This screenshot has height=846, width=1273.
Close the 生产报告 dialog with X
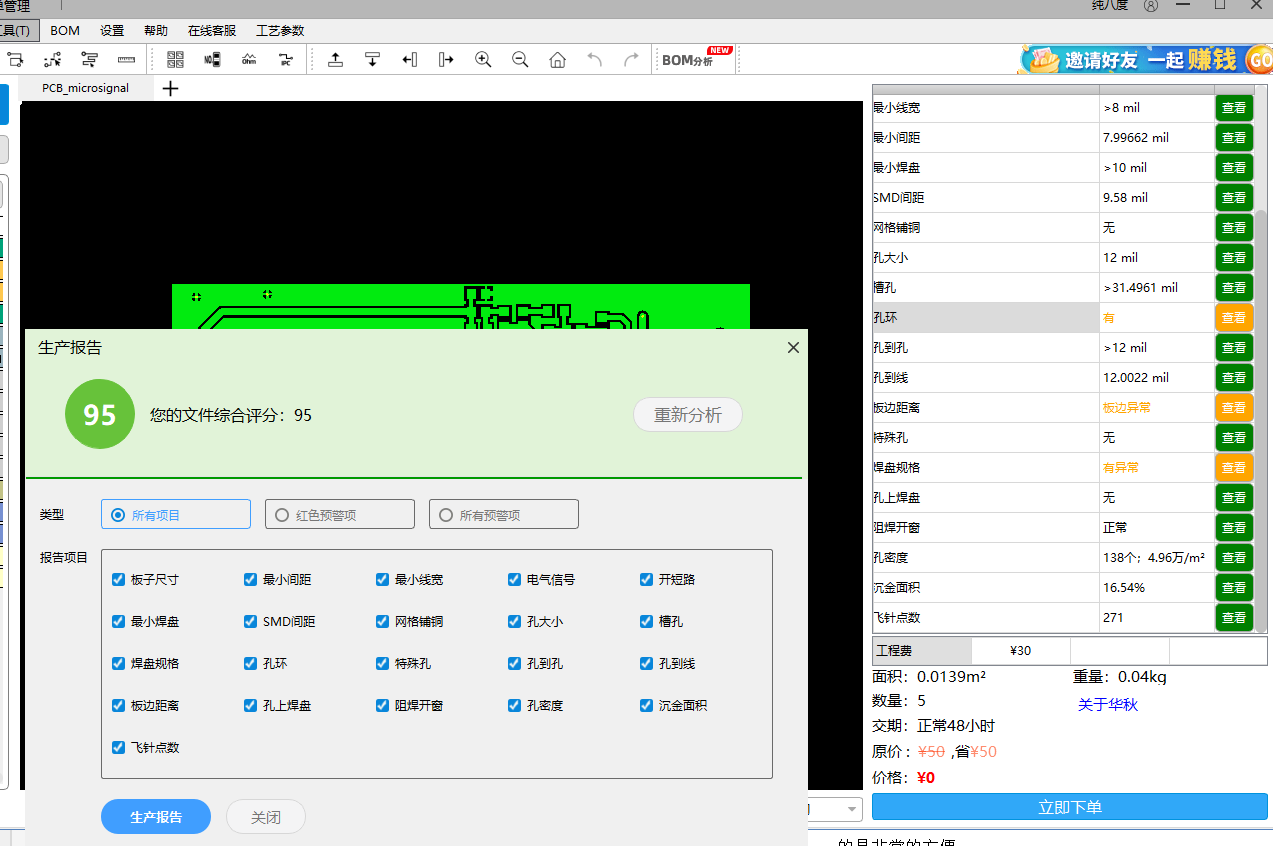coord(793,348)
